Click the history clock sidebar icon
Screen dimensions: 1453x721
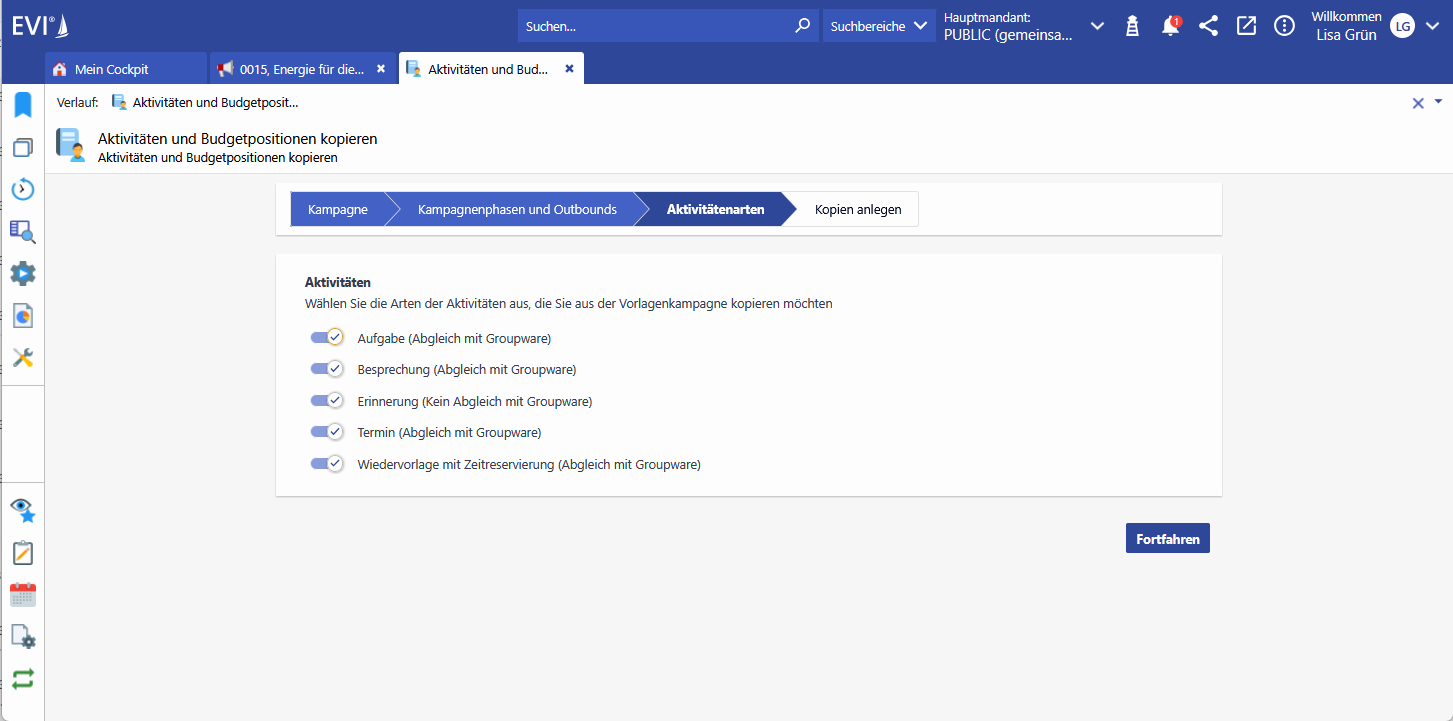point(23,189)
